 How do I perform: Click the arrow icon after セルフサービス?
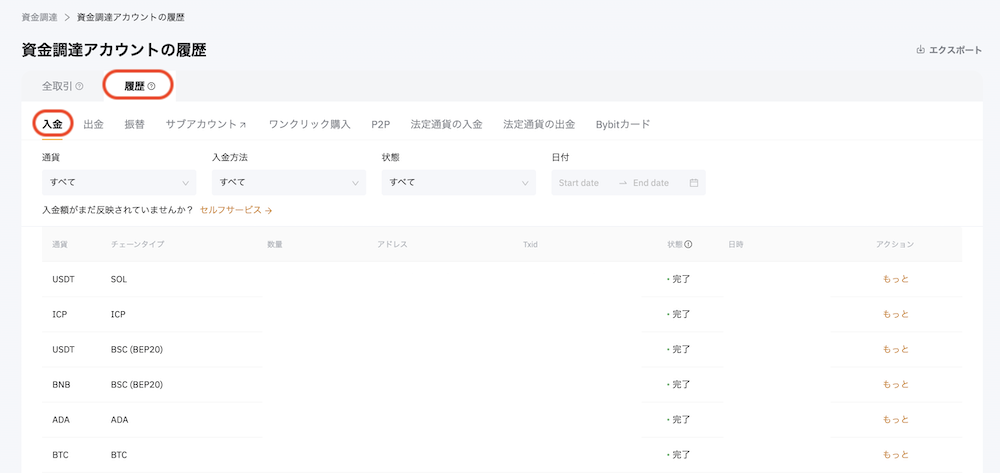268,210
